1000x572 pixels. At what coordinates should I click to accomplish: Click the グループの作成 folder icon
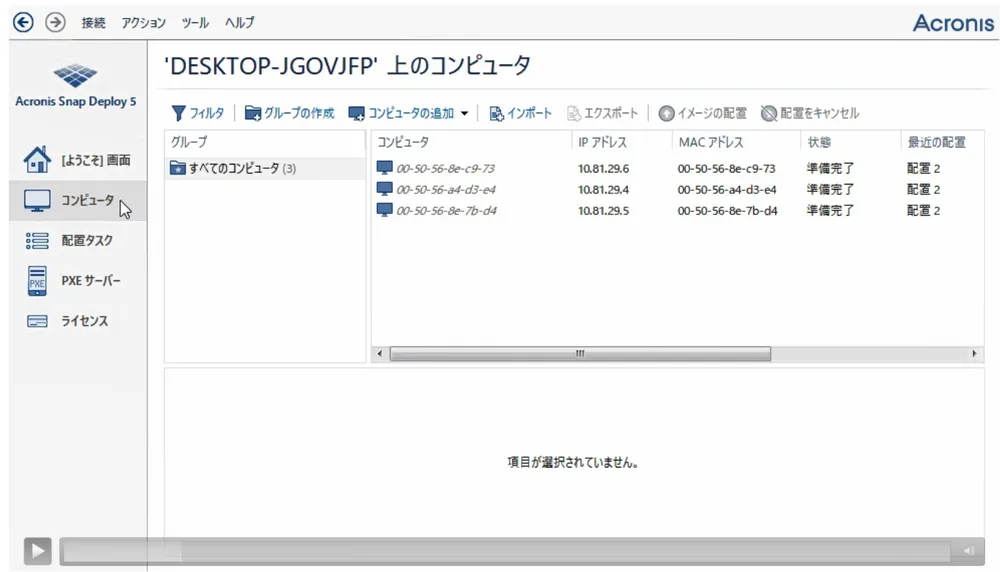(x=253, y=114)
